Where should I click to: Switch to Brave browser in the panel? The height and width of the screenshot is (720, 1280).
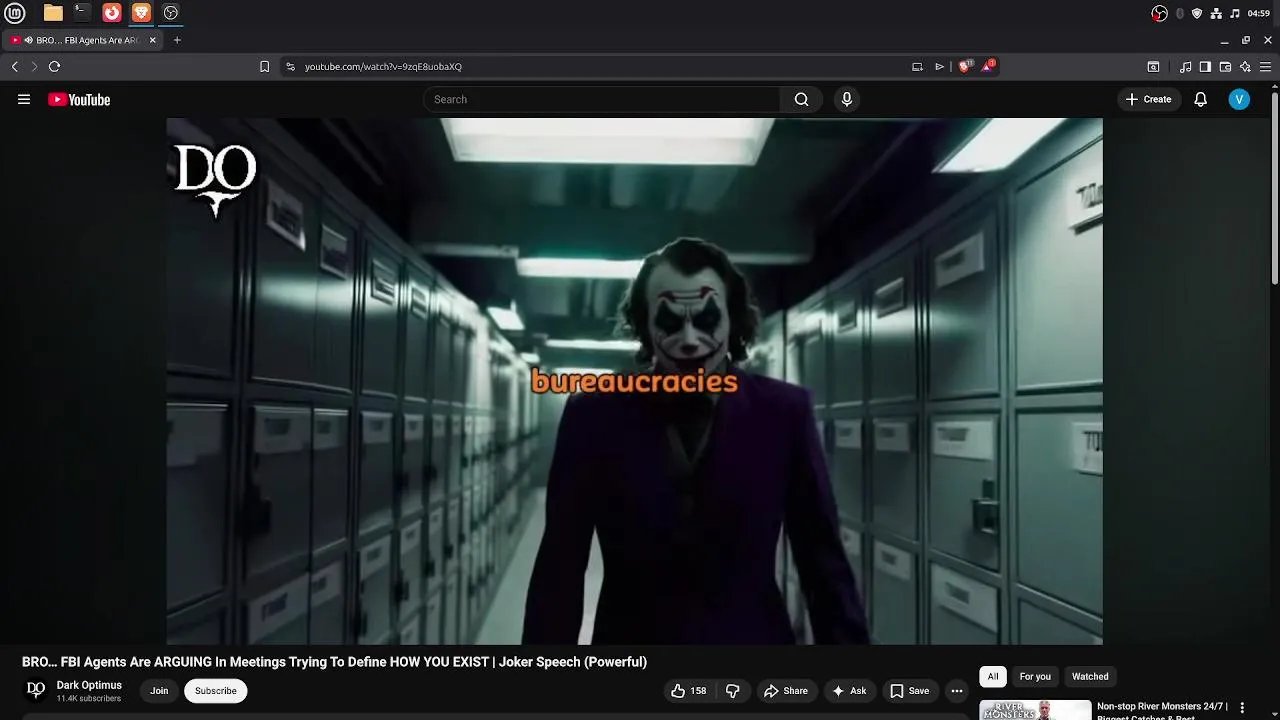coord(141,13)
